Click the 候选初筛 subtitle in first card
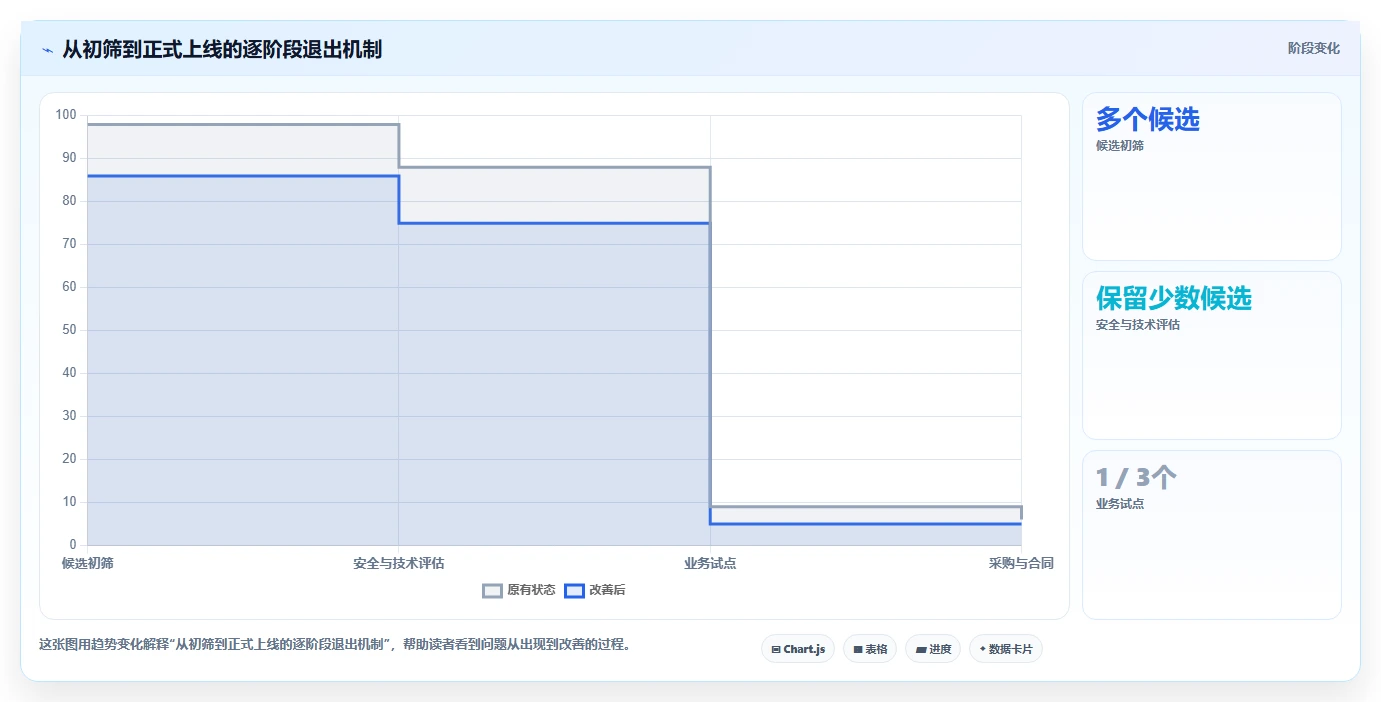Viewport: 1381px width, 702px height. click(x=1120, y=145)
